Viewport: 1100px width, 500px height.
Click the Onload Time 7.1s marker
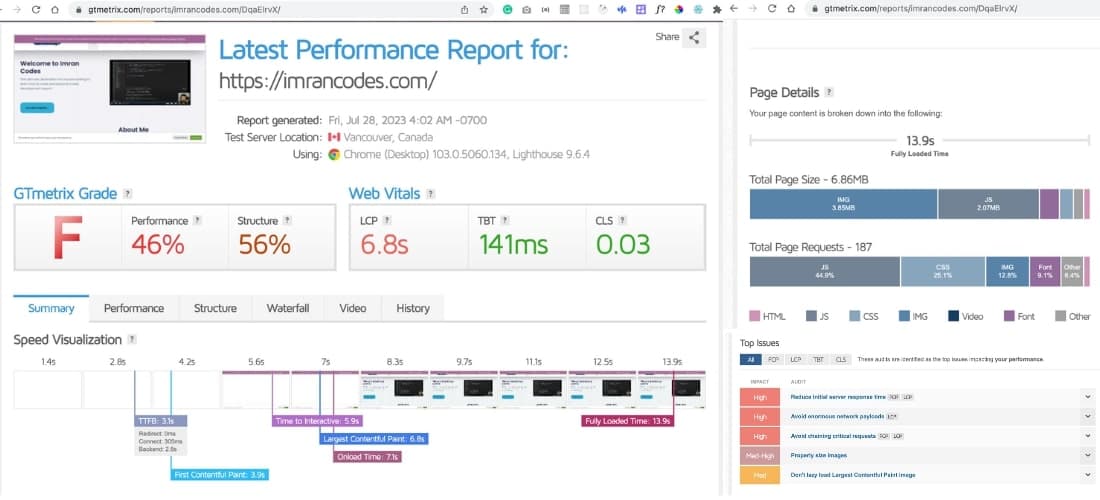coord(367,457)
